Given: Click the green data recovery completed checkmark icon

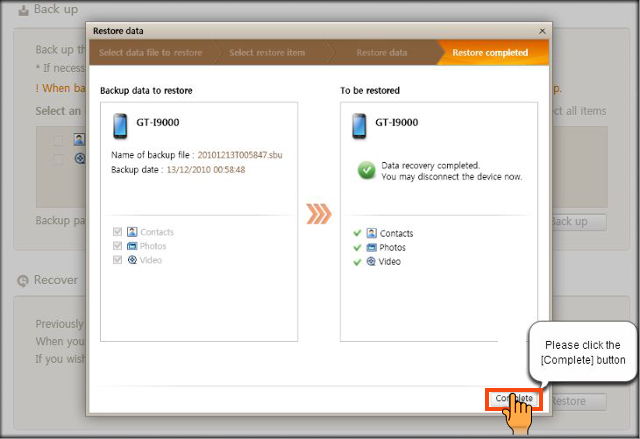Looking at the screenshot, I should point(366,170).
